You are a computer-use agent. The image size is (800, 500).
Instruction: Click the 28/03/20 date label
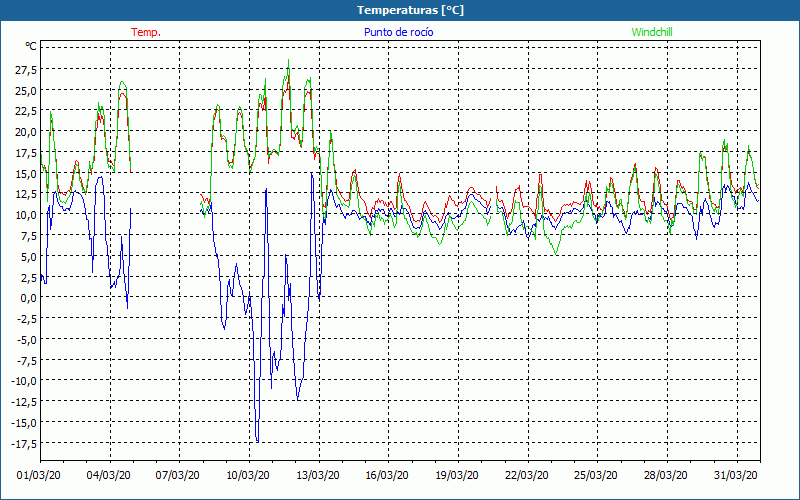(x=666, y=476)
